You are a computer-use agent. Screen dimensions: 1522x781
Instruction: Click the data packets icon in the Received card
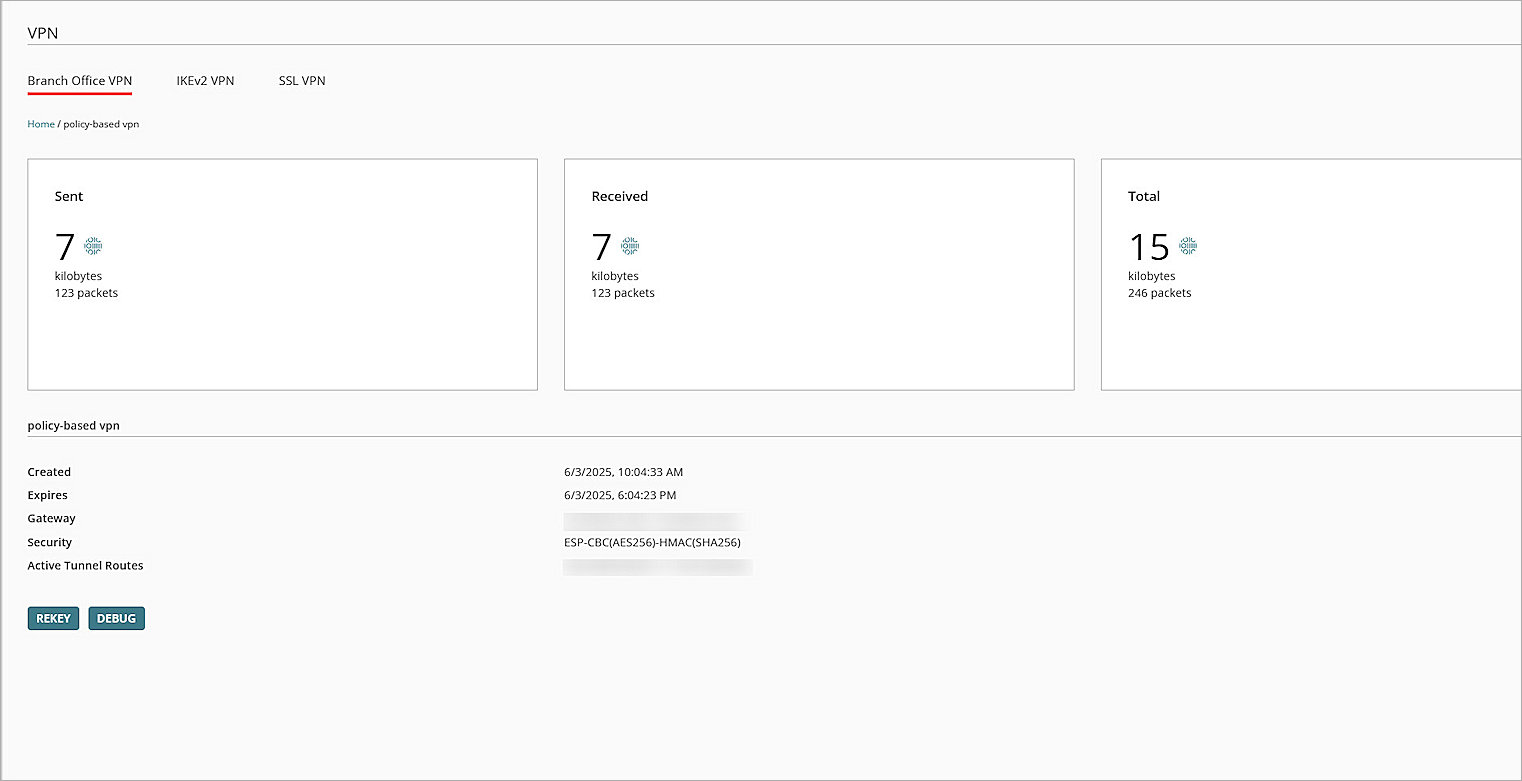pyautogui.click(x=629, y=245)
